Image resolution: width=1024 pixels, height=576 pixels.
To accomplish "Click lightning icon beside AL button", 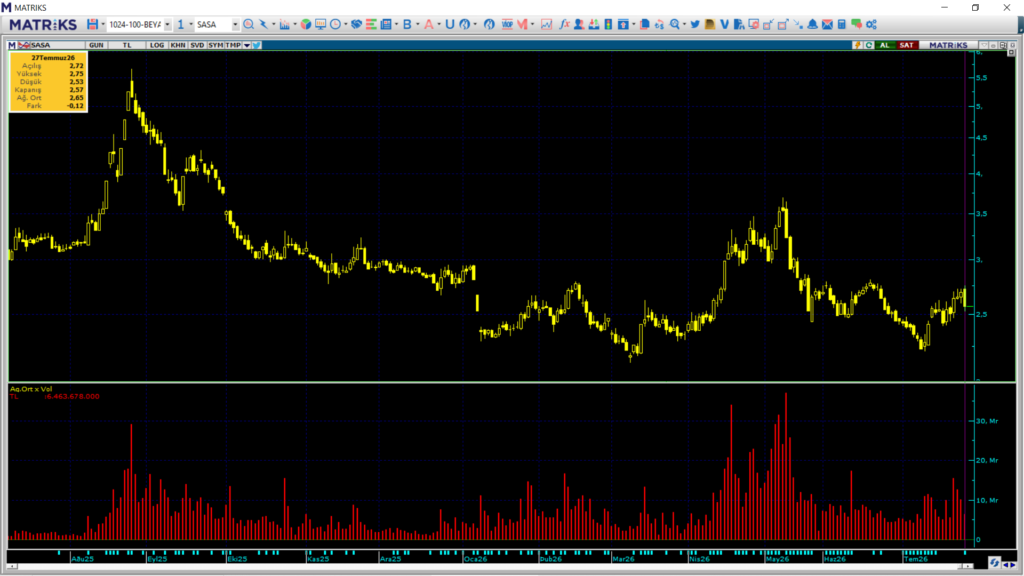I will point(857,45).
